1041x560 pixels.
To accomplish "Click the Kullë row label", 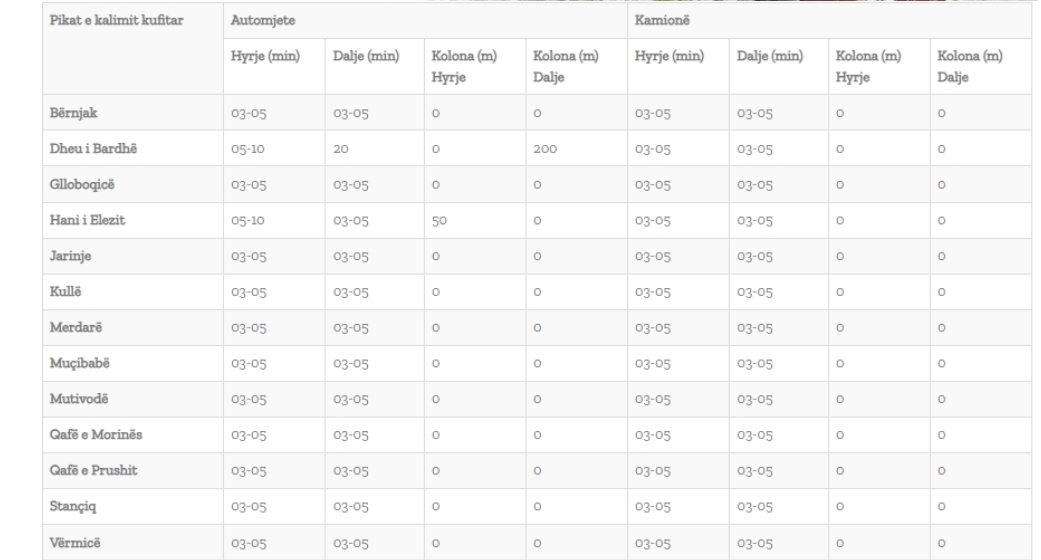I will [x=65, y=292].
